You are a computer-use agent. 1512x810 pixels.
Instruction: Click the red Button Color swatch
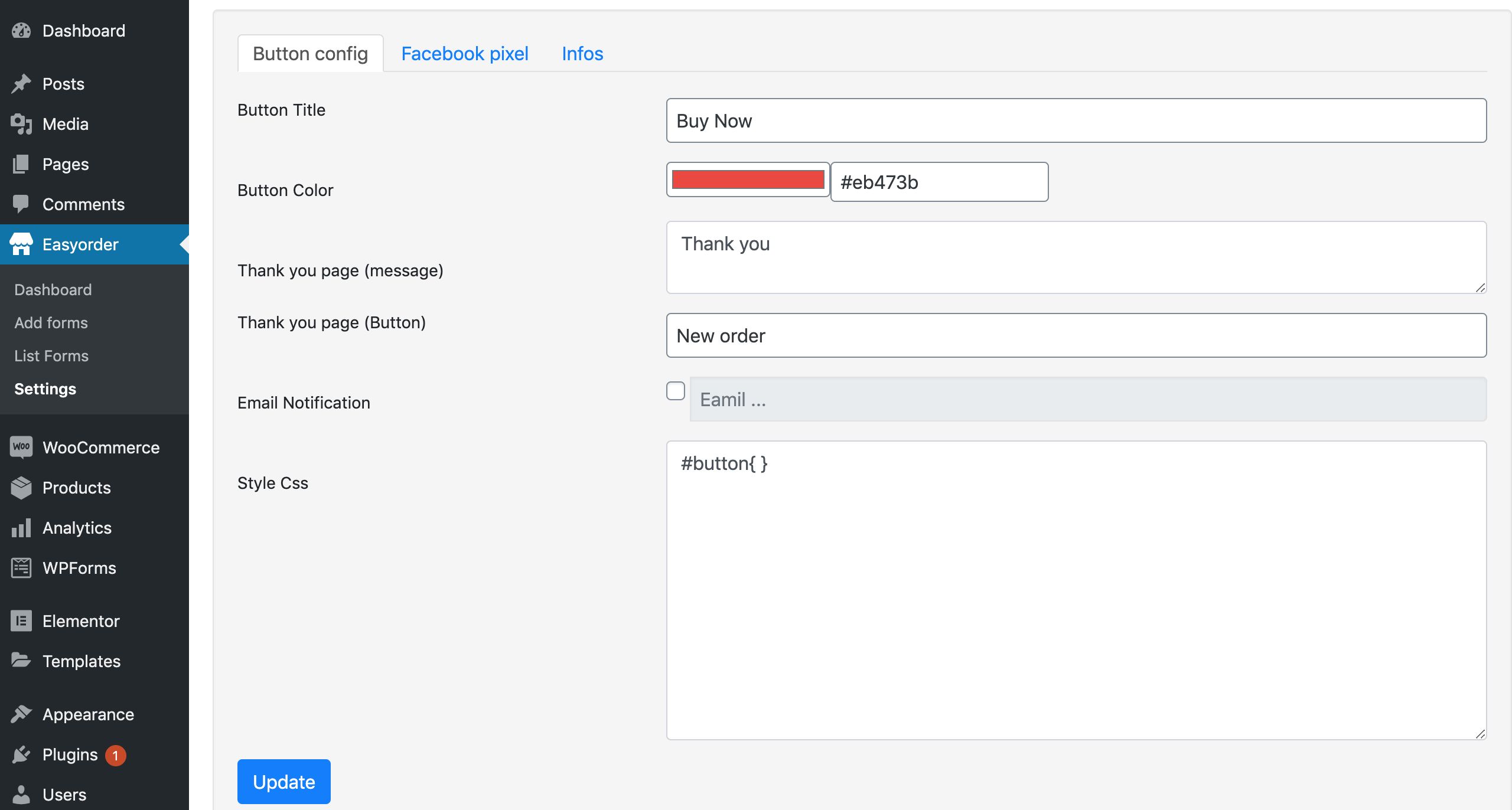(748, 179)
